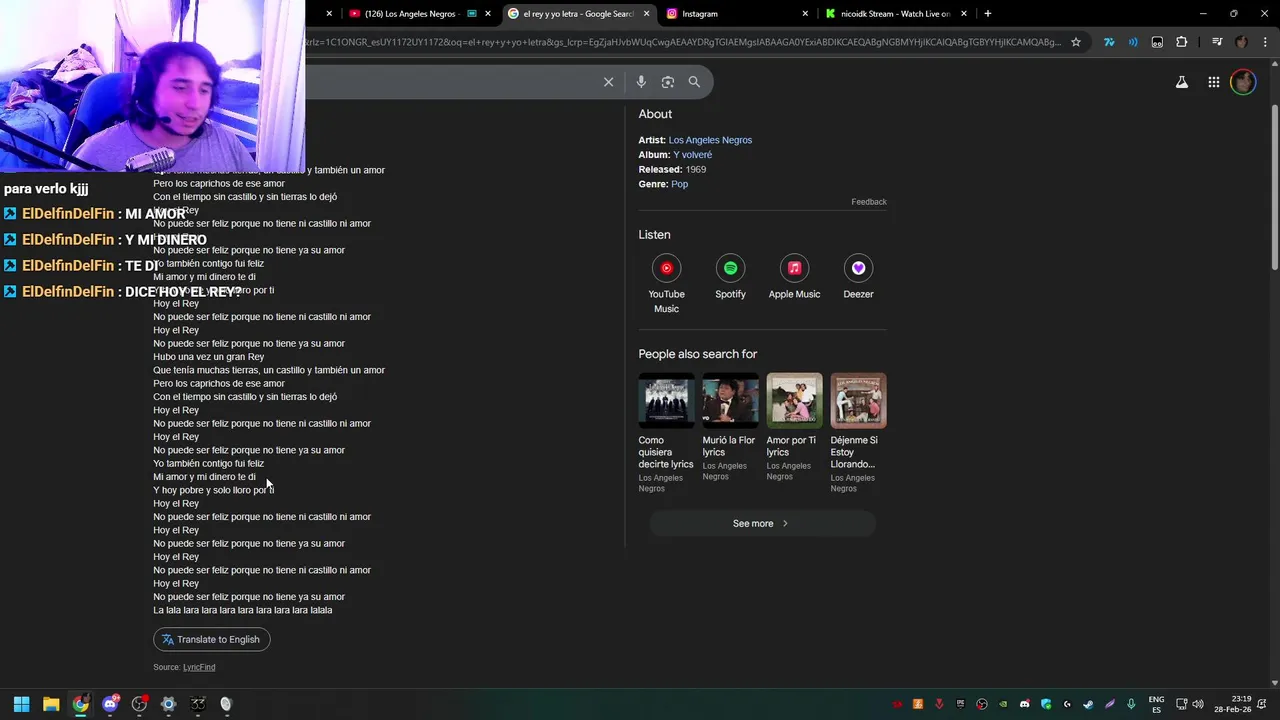Listen on Apple Music
1280x720 pixels.
[x=794, y=277]
